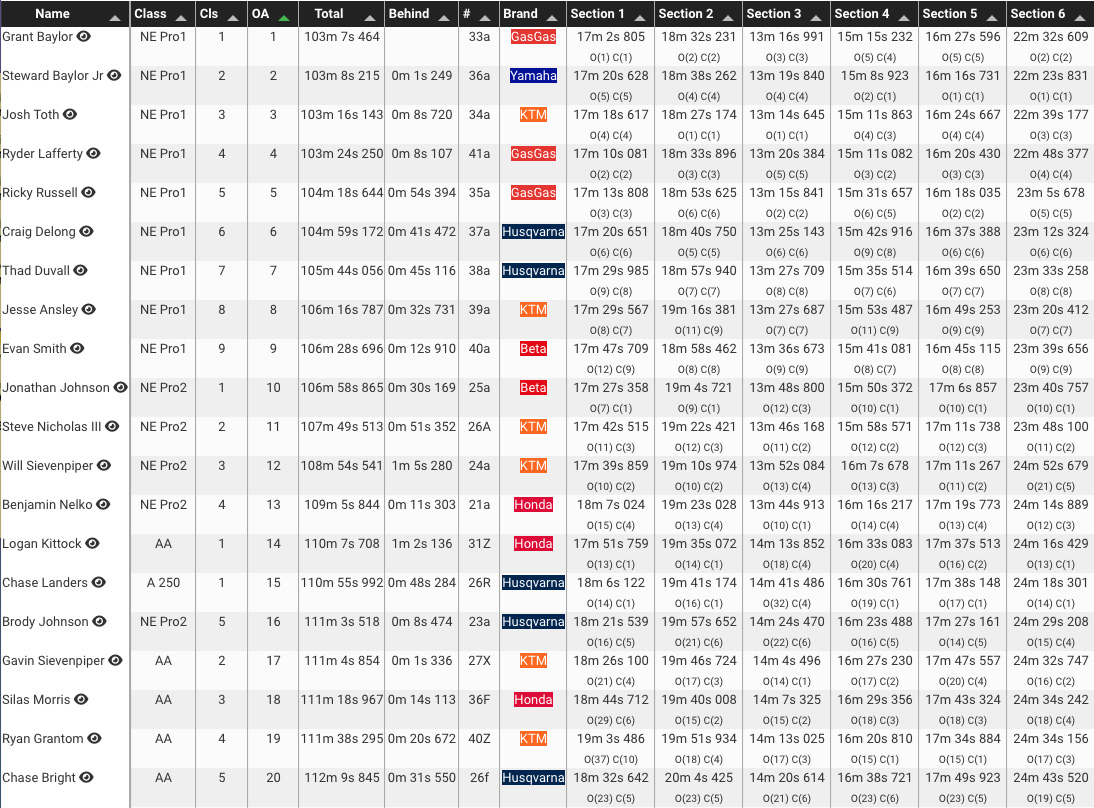The image size is (1094, 808).
Task: Click the sort arrow in the Name column header
Action: (115, 17)
